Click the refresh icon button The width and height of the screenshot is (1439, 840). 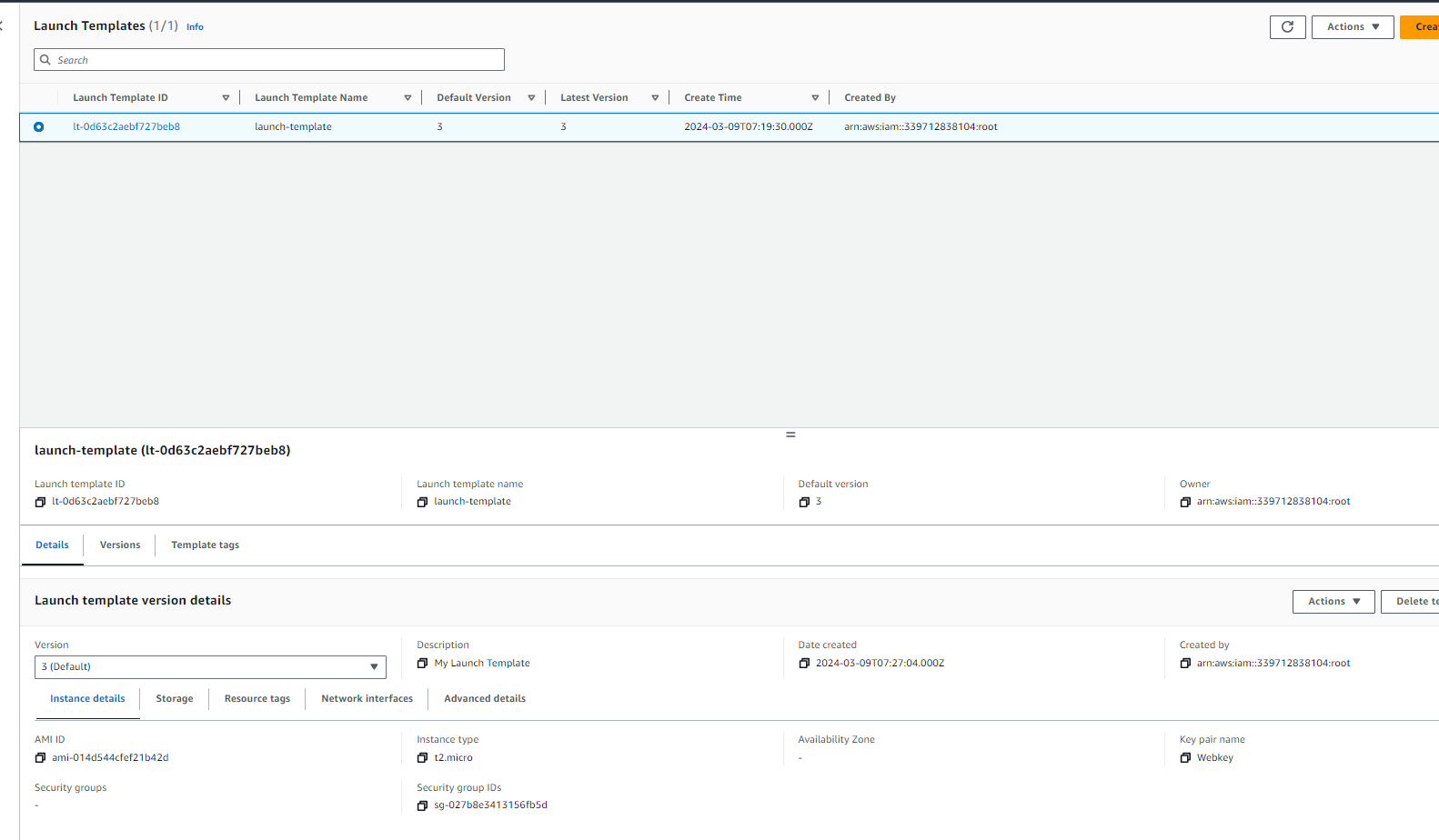pyautogui.click(x=1287, y=27)
